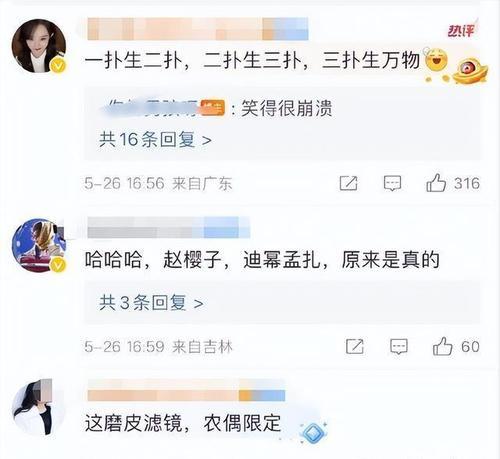Tap the blue diamond badge icon

pyautogui.click(x=313, y=432)
